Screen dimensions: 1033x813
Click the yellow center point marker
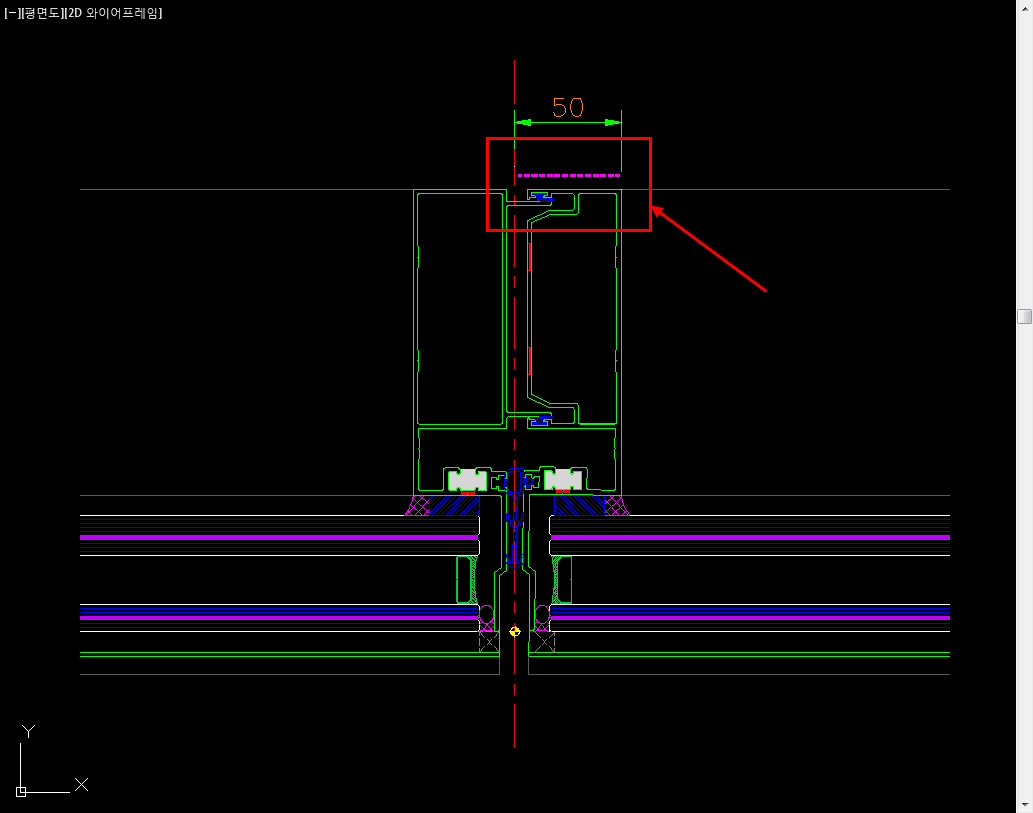514,631
